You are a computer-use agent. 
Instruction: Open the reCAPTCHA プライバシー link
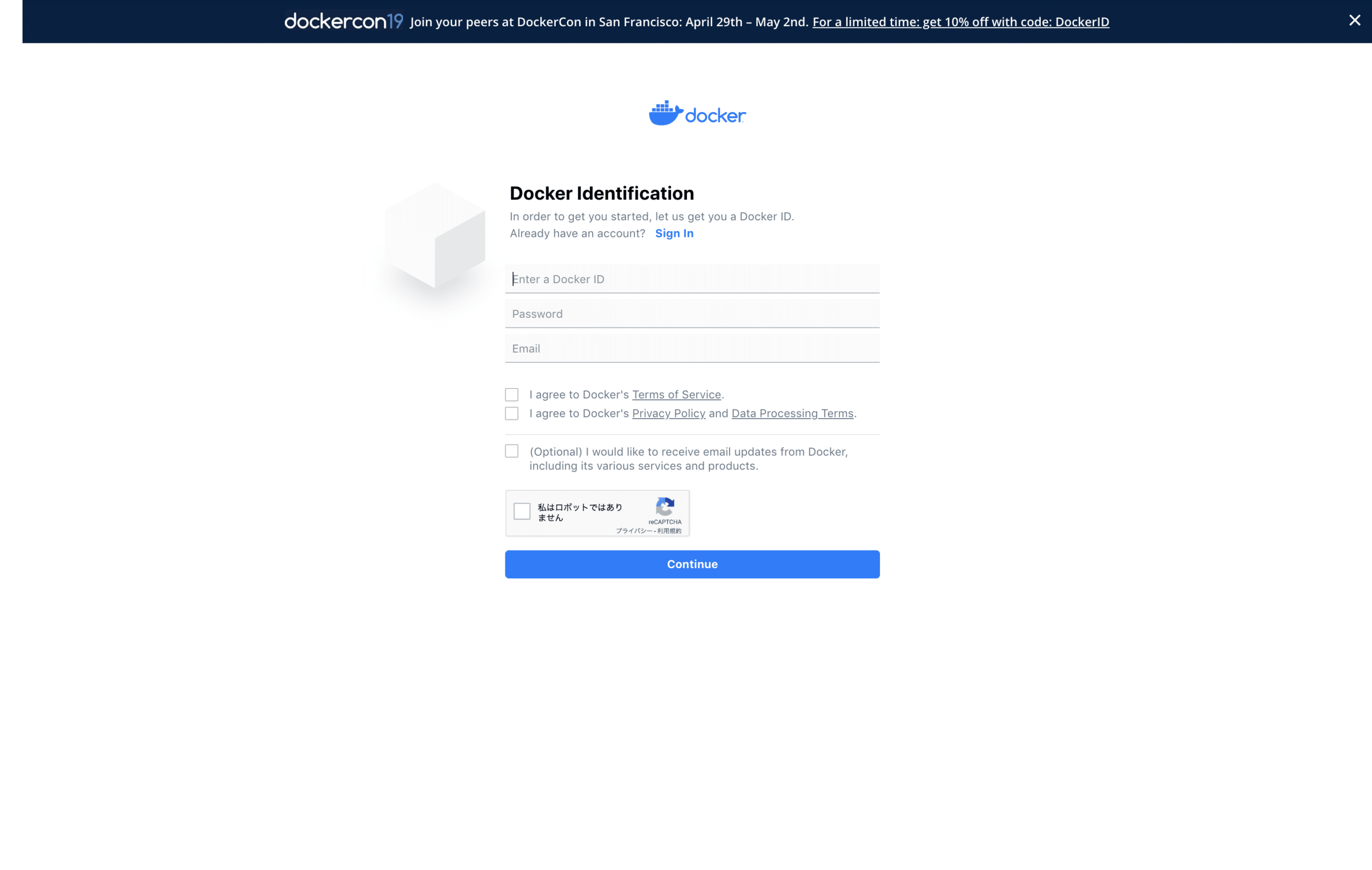pos(633,531)
